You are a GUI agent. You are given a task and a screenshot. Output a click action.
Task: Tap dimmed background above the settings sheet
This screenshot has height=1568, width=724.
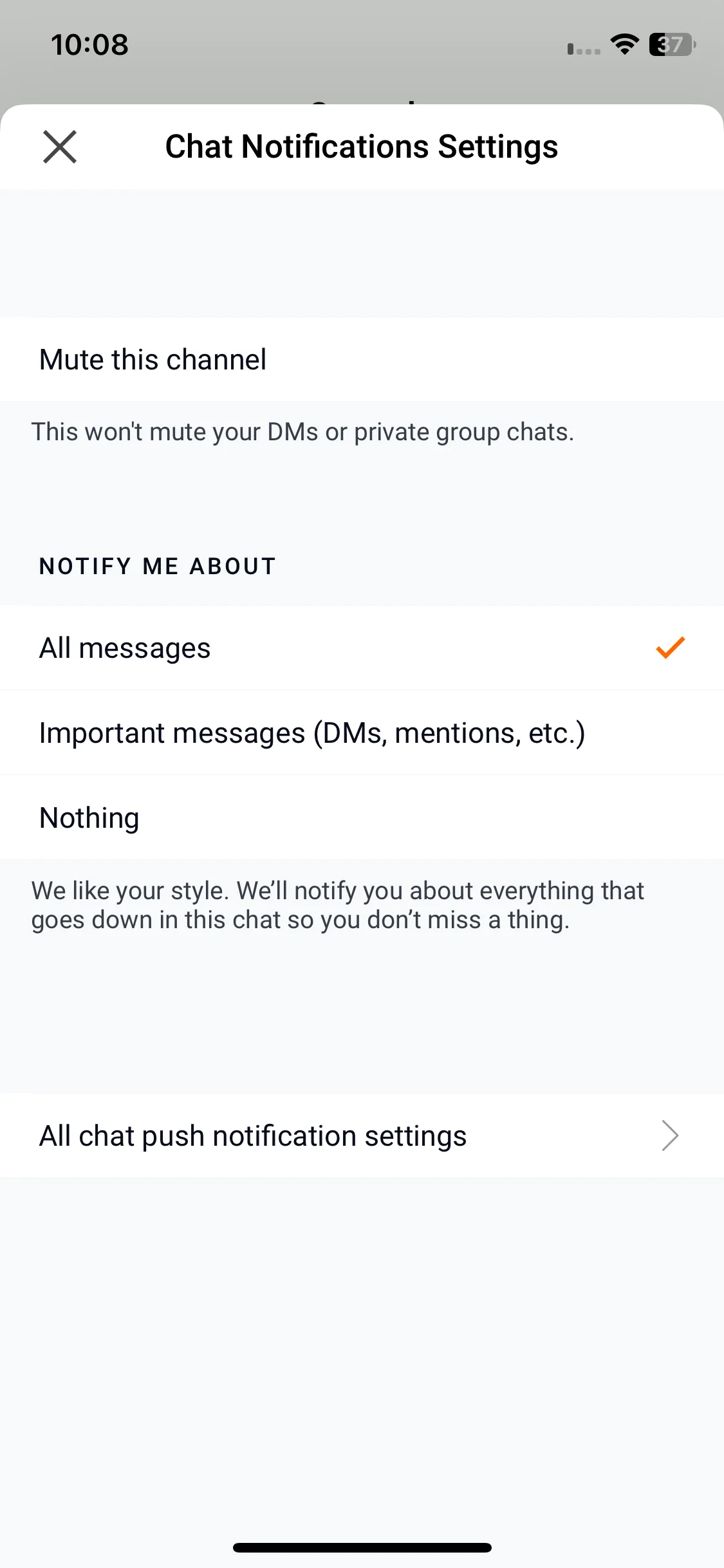click(362, 71)
